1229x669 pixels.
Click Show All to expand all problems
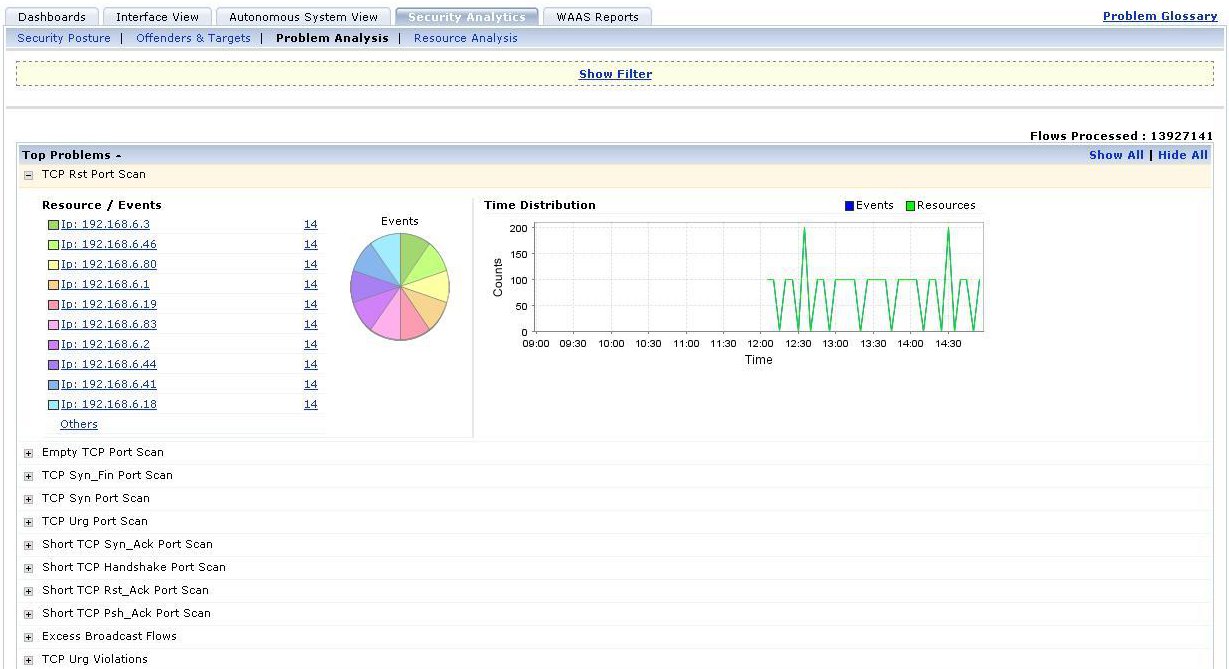pyautogui.click(x=1116, y=155)
